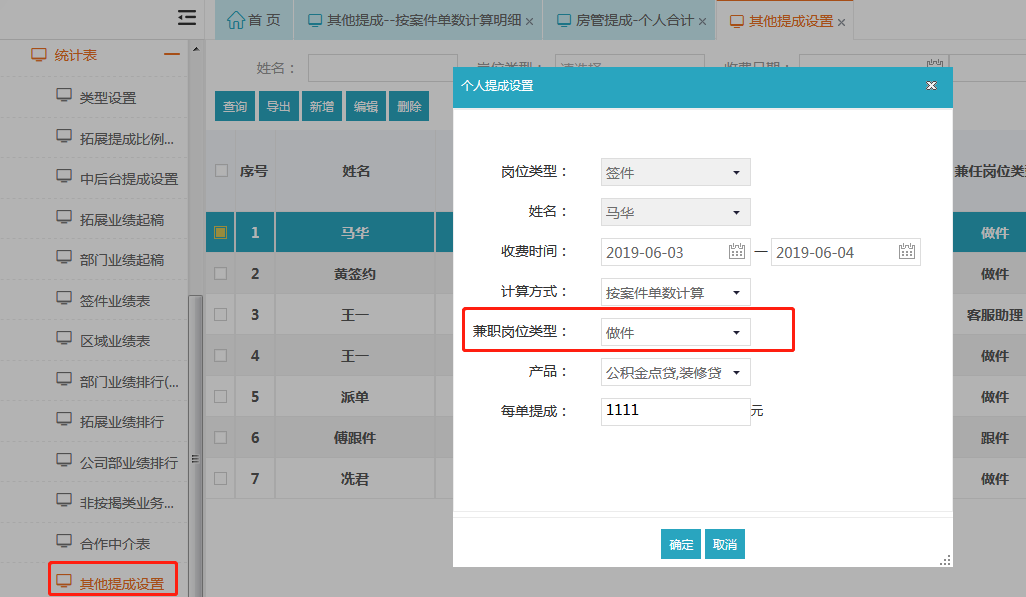Click the 取消 button in dialog
1026x597 pixels.
tap(724, 544)
